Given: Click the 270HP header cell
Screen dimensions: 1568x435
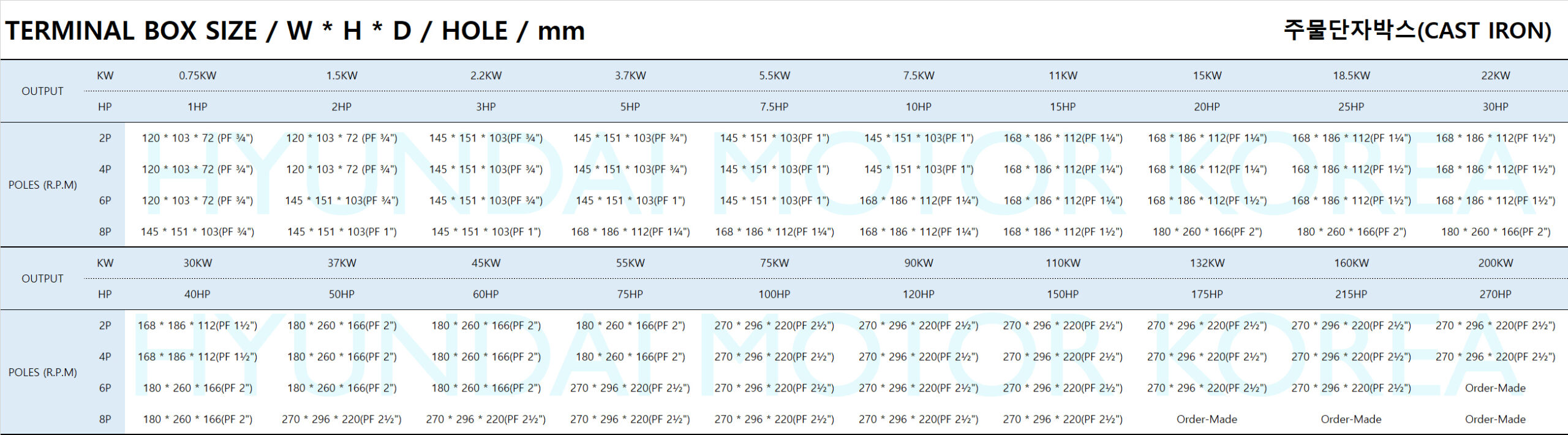Looking at the screenshot, I should [x=1495, y=294].
